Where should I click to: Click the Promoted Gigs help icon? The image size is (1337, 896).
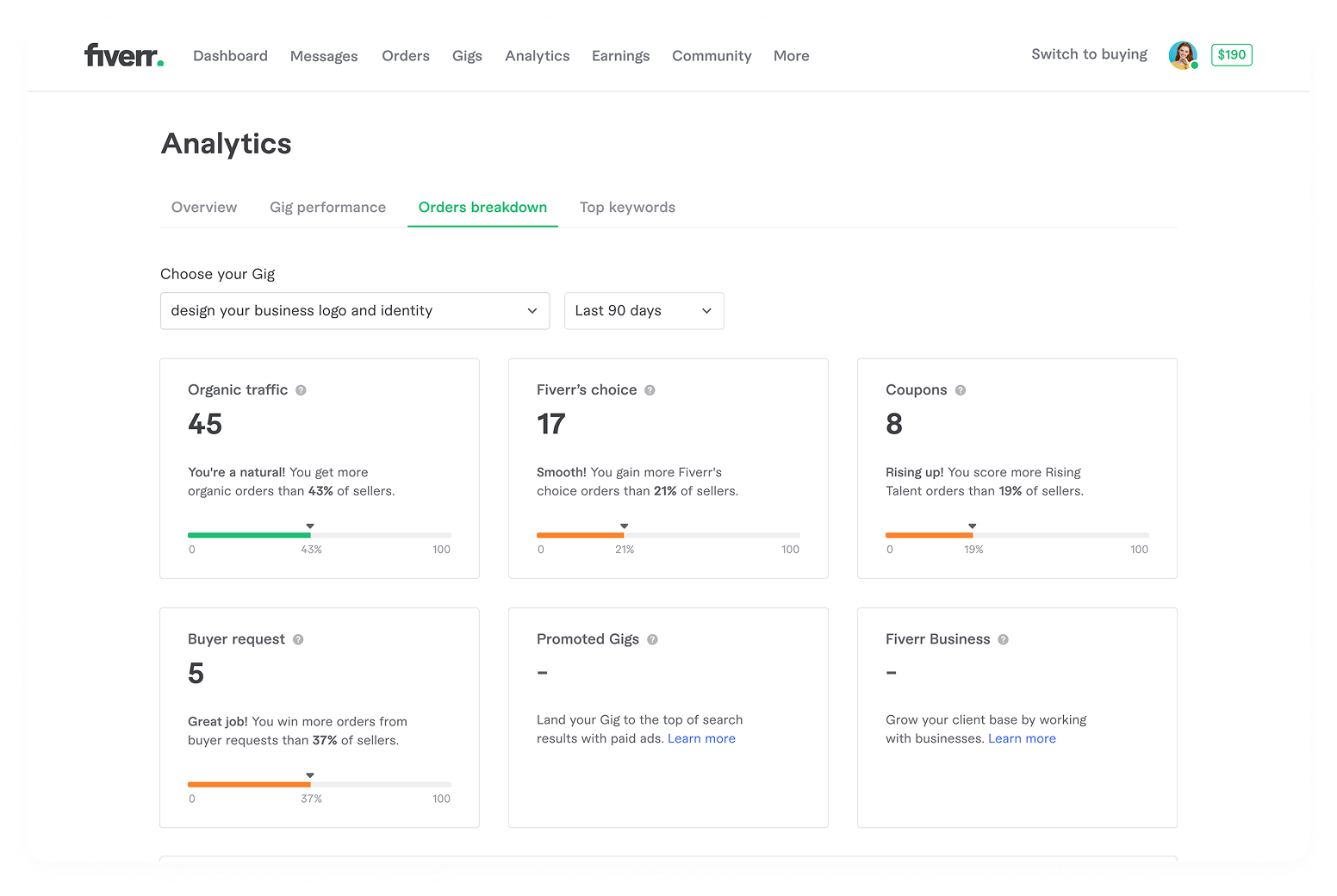[652, 639]
